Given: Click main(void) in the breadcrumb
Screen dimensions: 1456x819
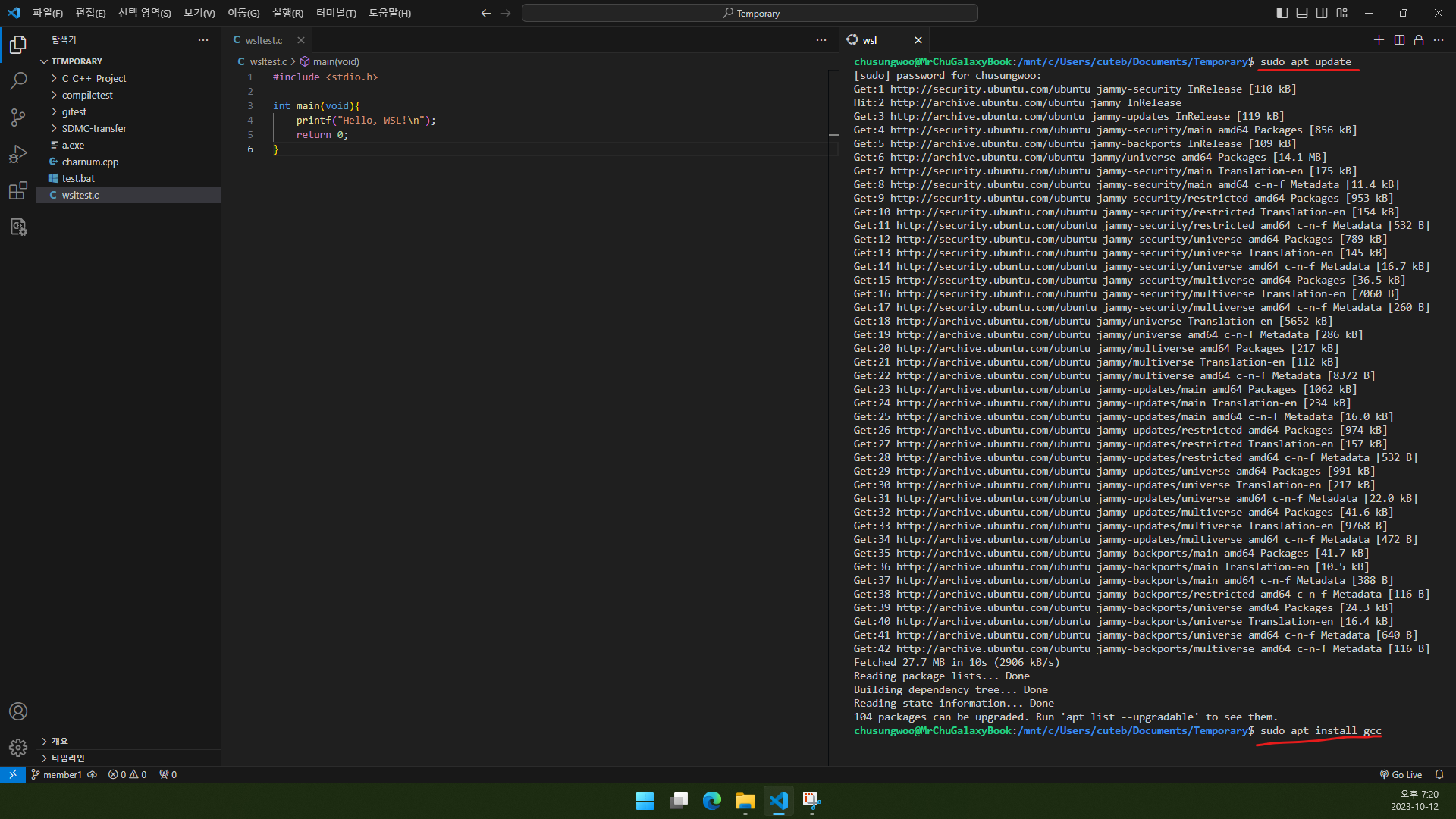Looking at the screenshot, I should [x=330, y=61].
